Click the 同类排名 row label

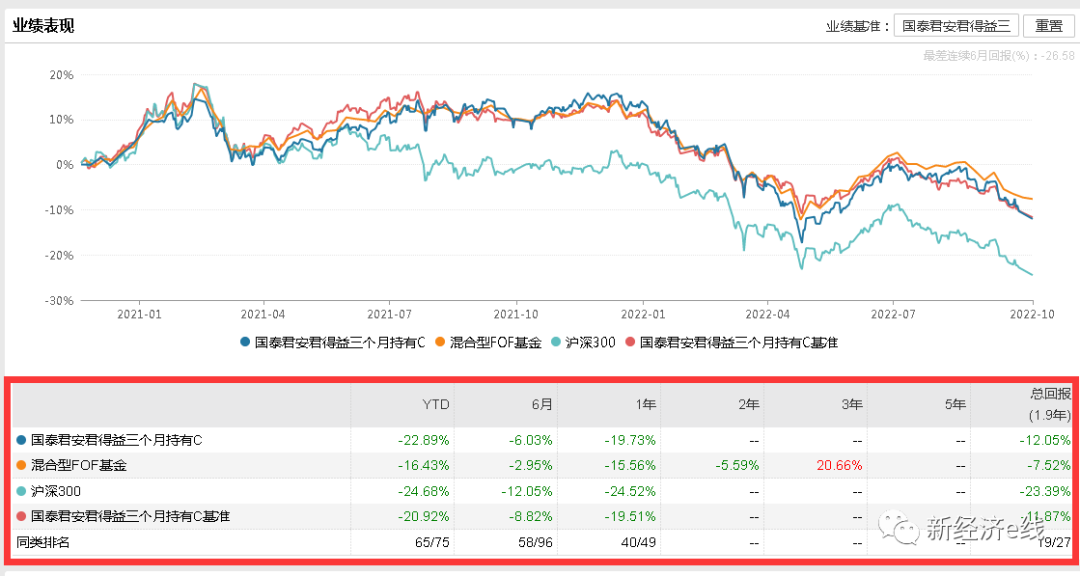pos(45,542)
